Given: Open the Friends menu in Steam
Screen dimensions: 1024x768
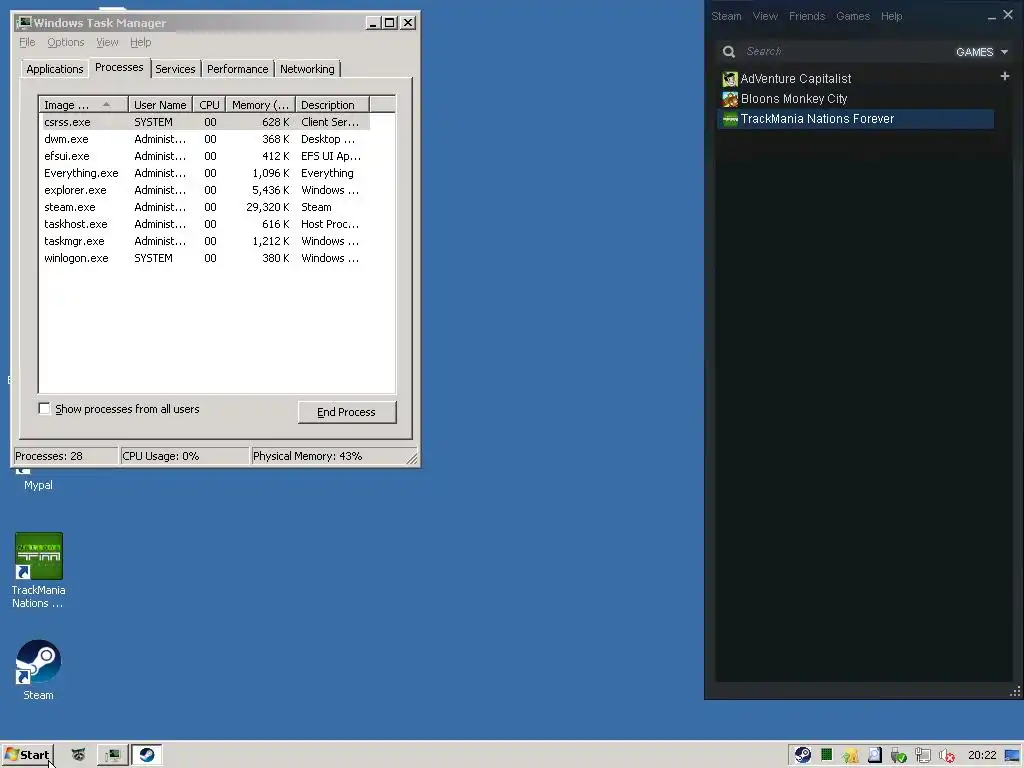Looking at the screenshot, I should (807, 16).
